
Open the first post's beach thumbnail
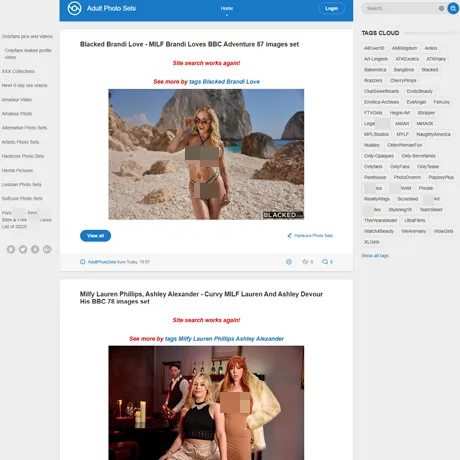click(x=206, y=154)
